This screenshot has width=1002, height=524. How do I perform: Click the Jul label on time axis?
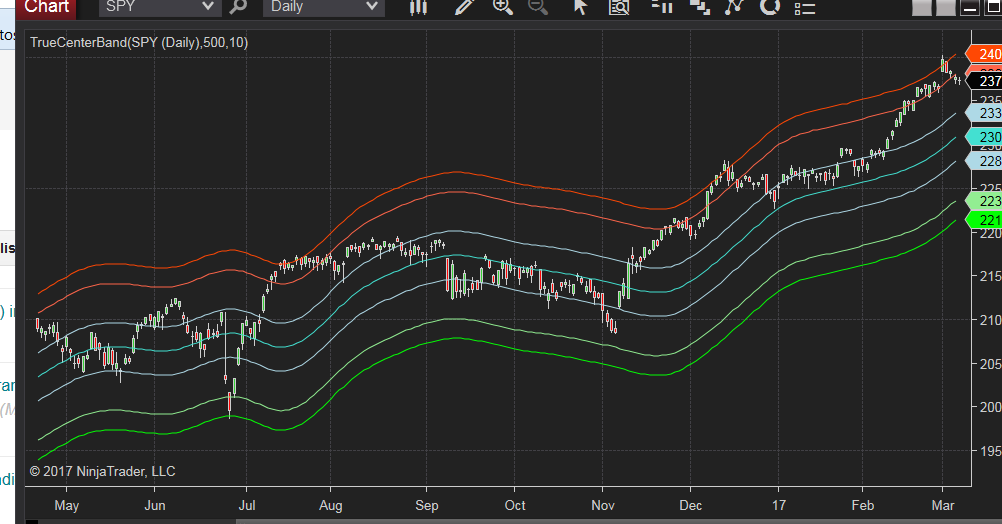pyautogui.click(x=247, y=505)
